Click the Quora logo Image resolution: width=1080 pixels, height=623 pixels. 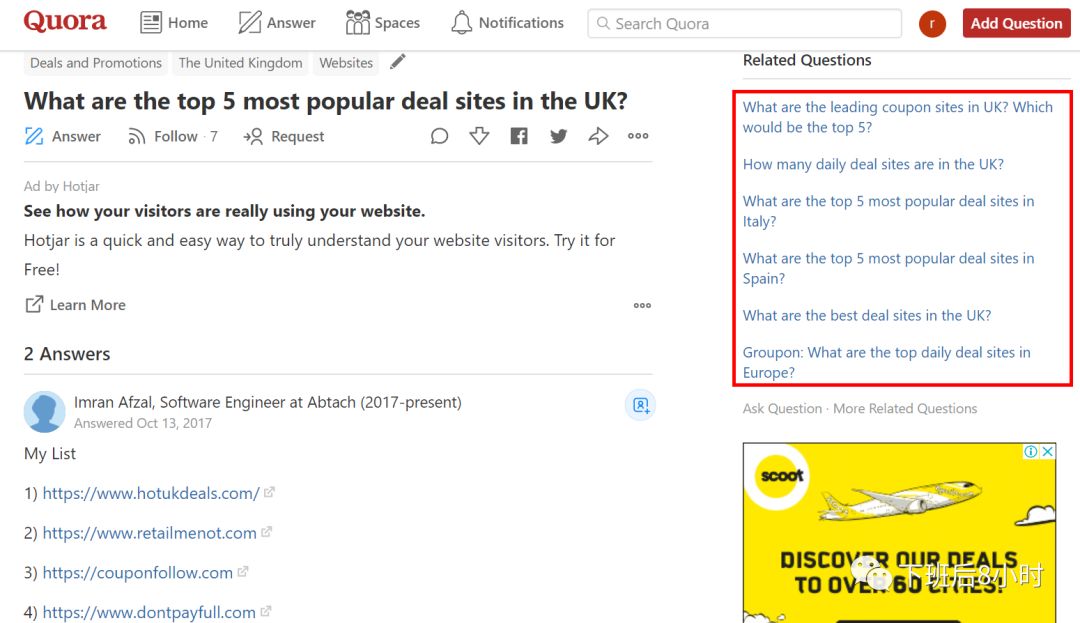tap(65, 22)
